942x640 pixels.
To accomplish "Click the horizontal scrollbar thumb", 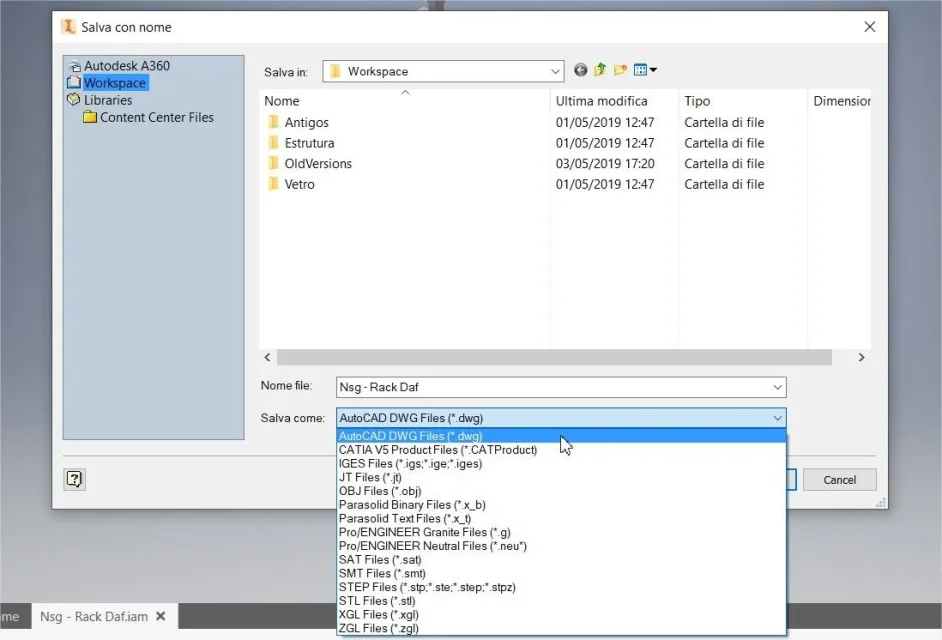I will point(554,358).
